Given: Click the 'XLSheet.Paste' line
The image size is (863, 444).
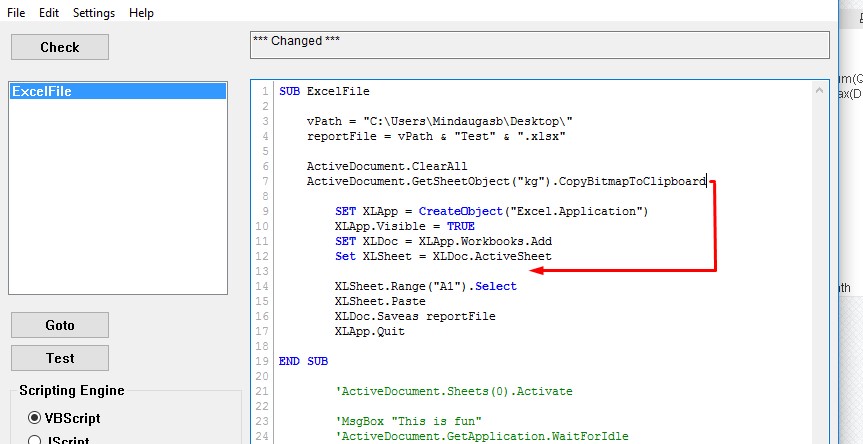Looking at the screenshot, I should point(380,301).
